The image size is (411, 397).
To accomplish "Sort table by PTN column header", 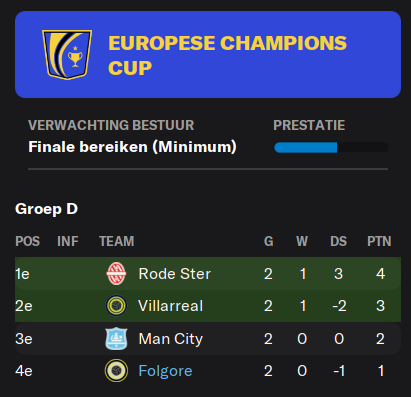I will tap(379, 241).
